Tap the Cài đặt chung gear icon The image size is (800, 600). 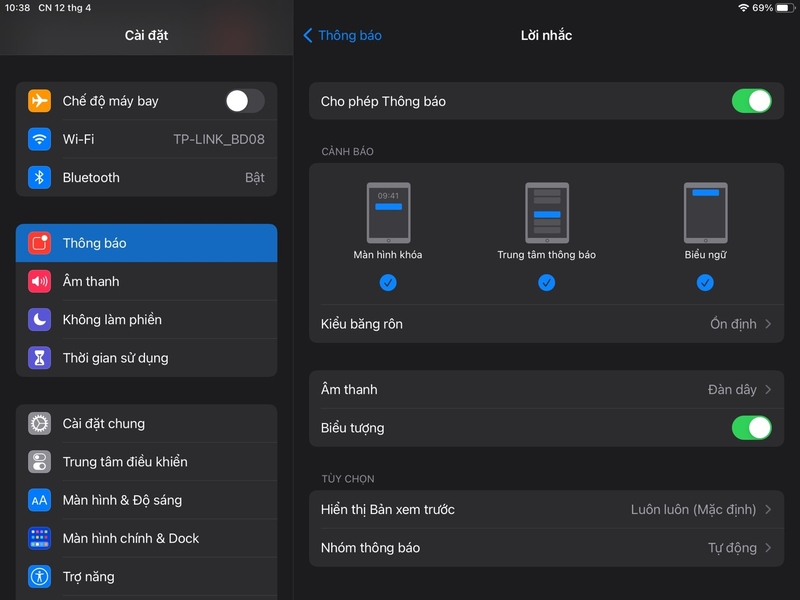click(39, 423)
